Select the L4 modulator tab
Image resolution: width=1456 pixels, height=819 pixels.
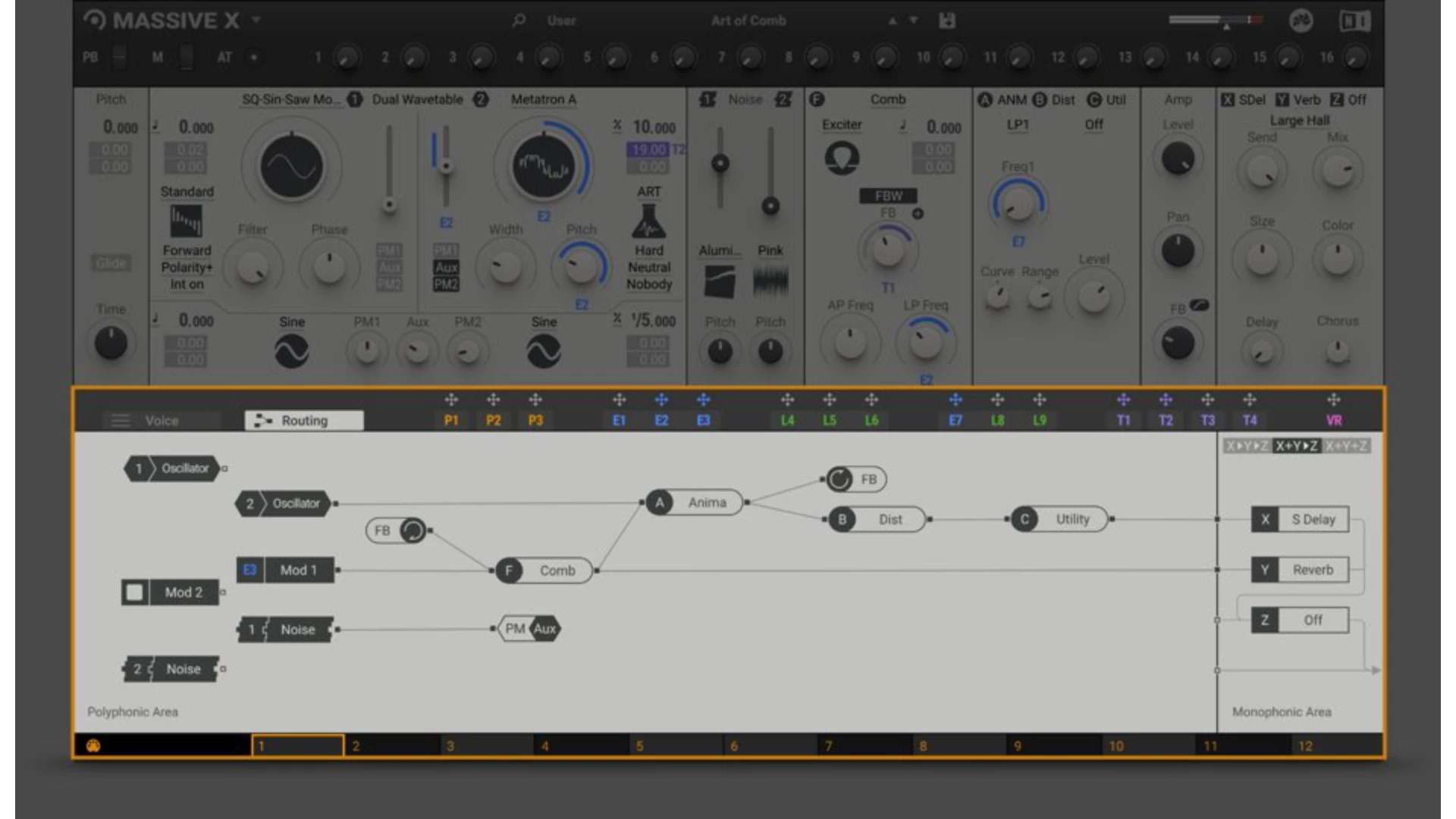coord(788,420)
